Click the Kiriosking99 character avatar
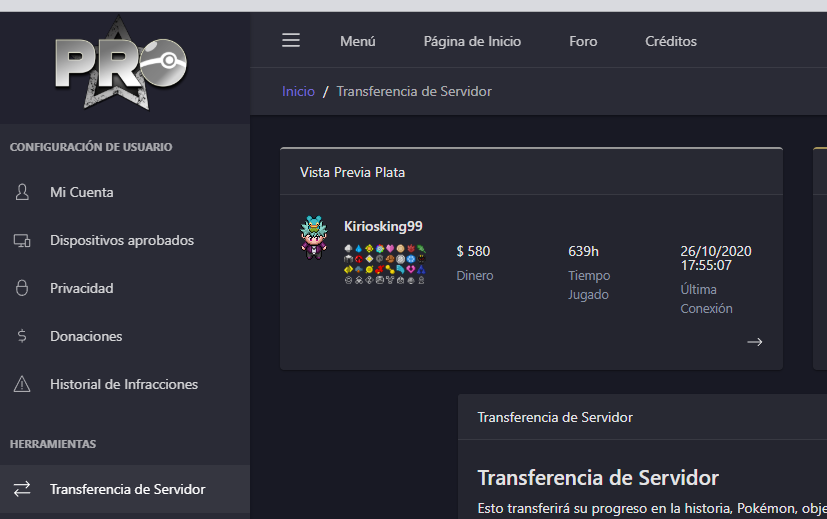The image size is (827, 519). pyautogui.click(x=314, y=239)
